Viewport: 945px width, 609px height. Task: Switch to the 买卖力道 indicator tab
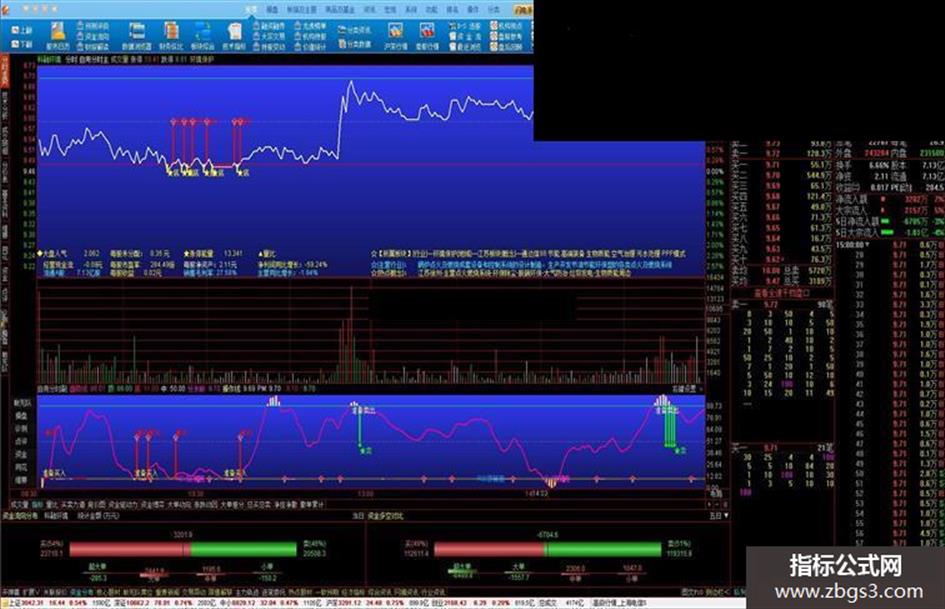pyautogui.click(x=73, y=504)
